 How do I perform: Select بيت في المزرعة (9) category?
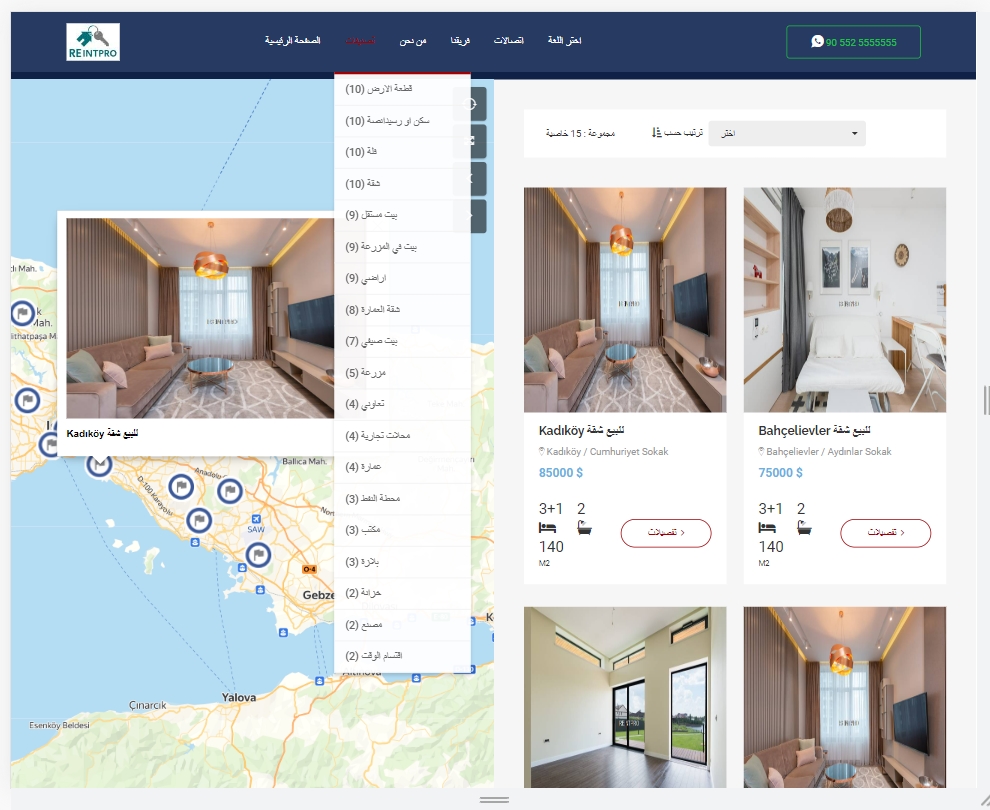coord(402,247)
